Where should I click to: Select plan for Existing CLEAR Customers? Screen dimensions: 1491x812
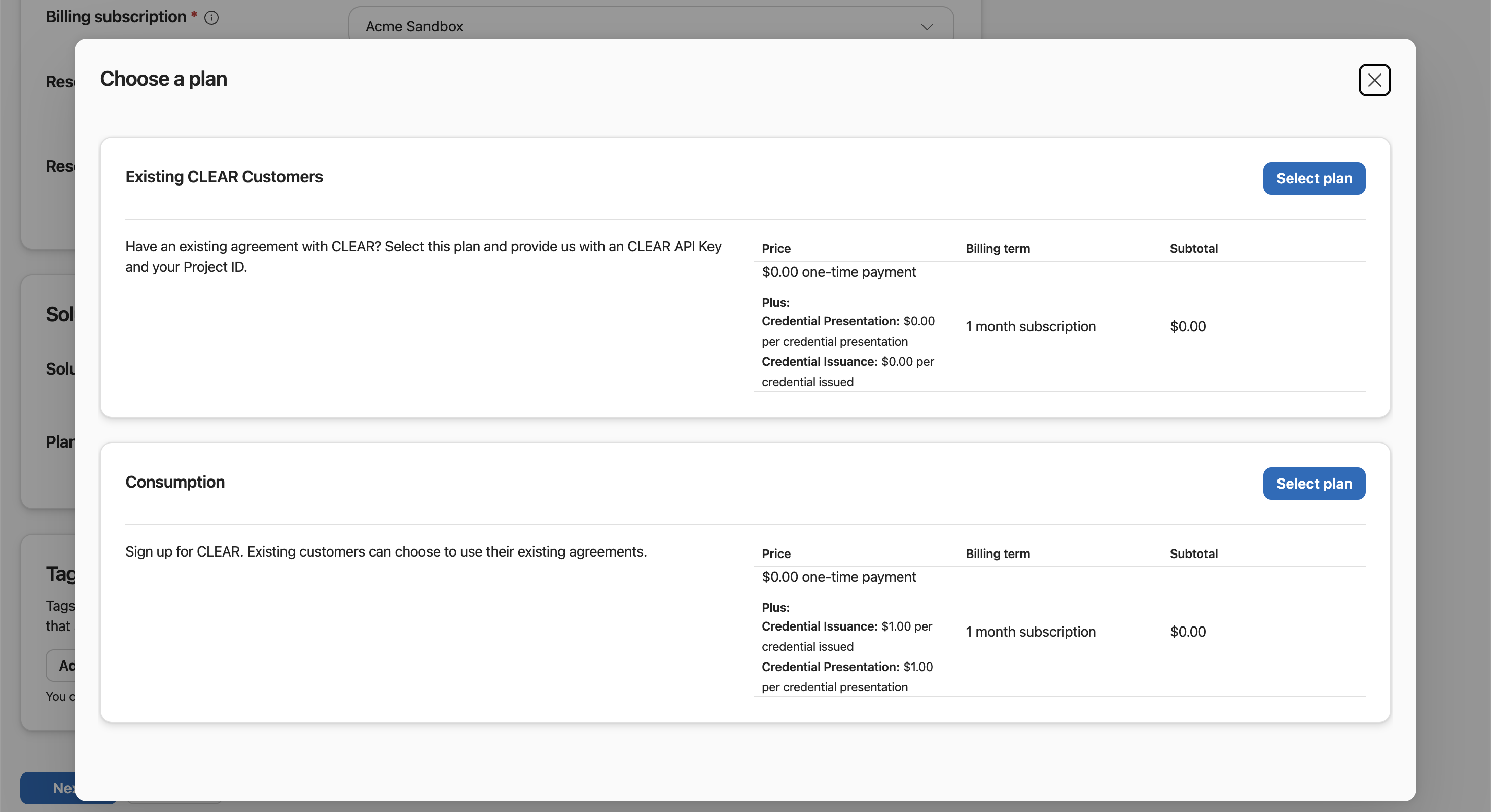[x=1314, y=178]
